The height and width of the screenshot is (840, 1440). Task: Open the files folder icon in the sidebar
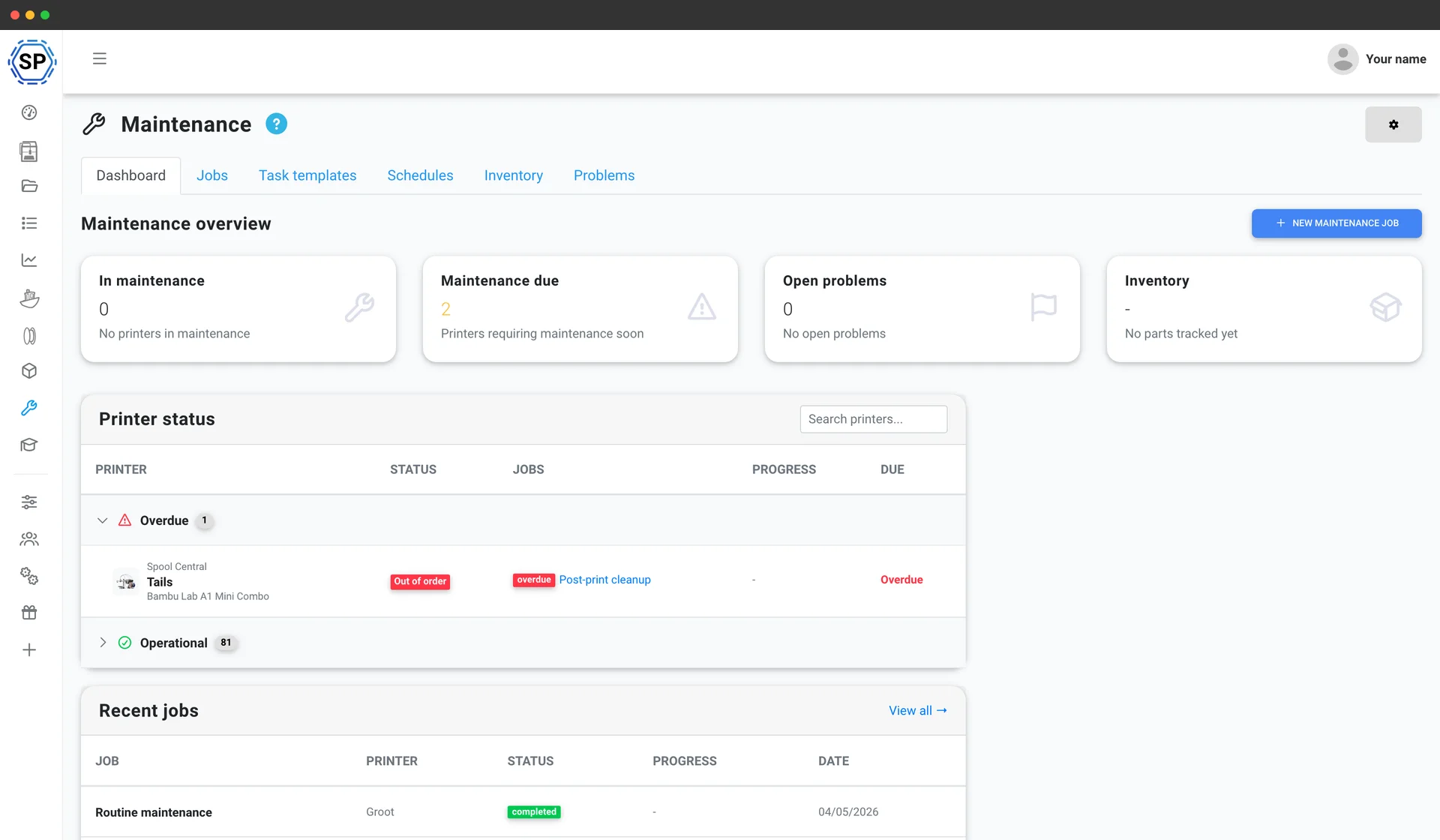click(29, 186)
